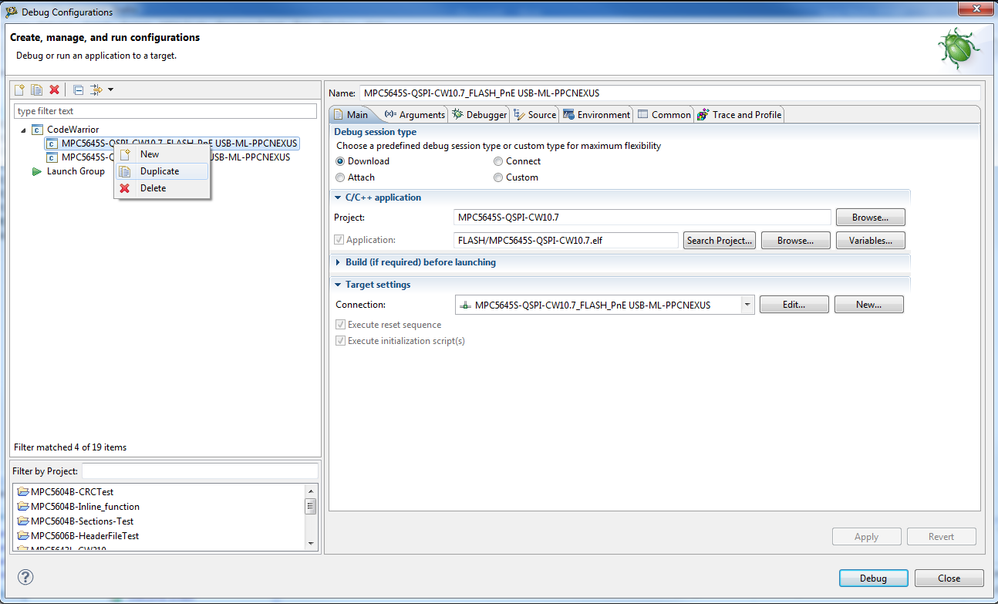Select the Attach radio button
998x604 pixels.
click(341, 178)
